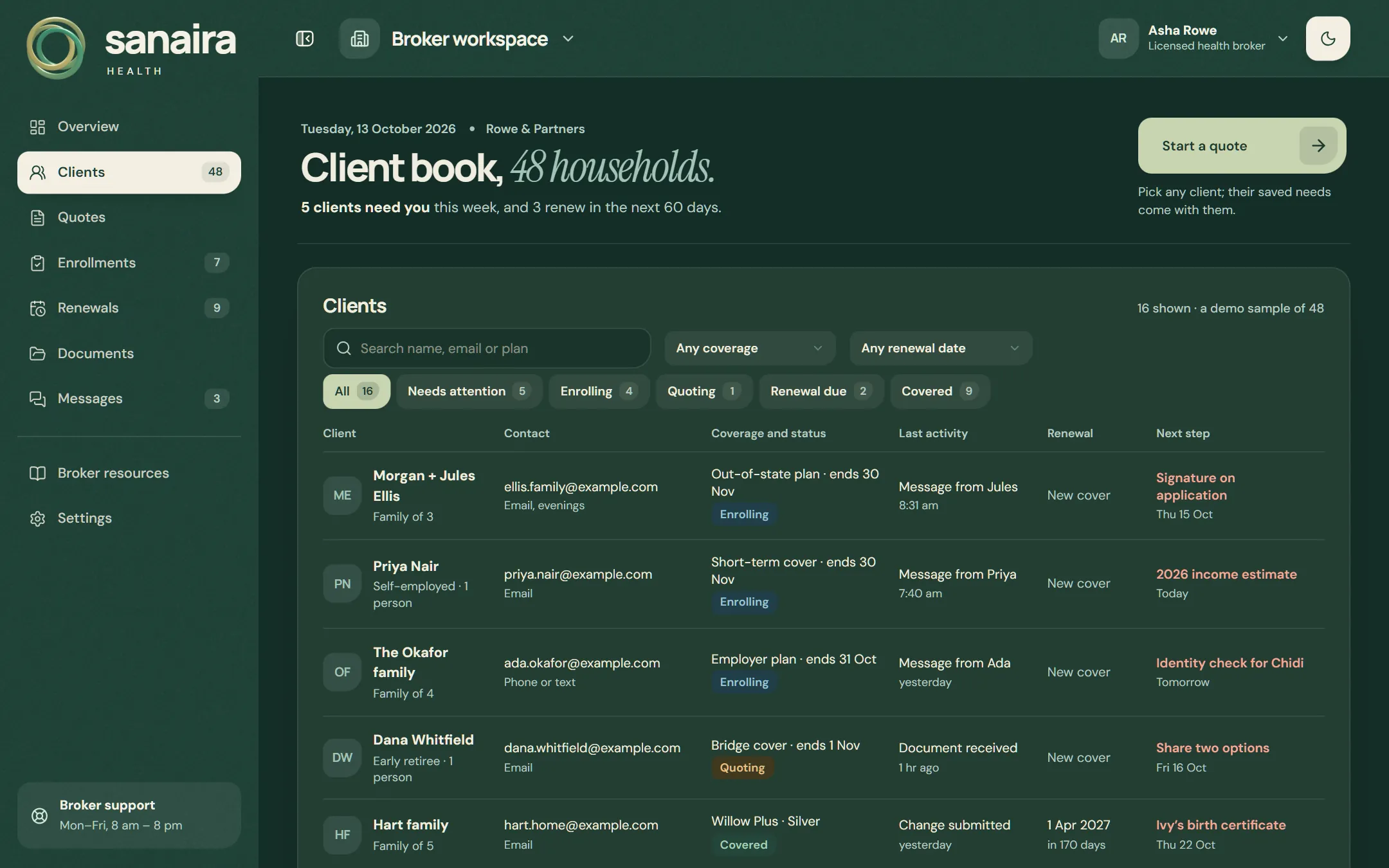
Task: Click ada.okafor@example.com email
Action: click(x=581, y=663)
